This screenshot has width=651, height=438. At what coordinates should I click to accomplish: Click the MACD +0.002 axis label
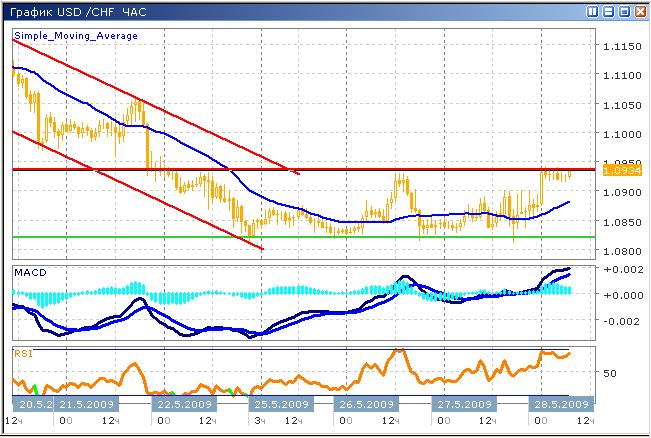coord(620,270)
